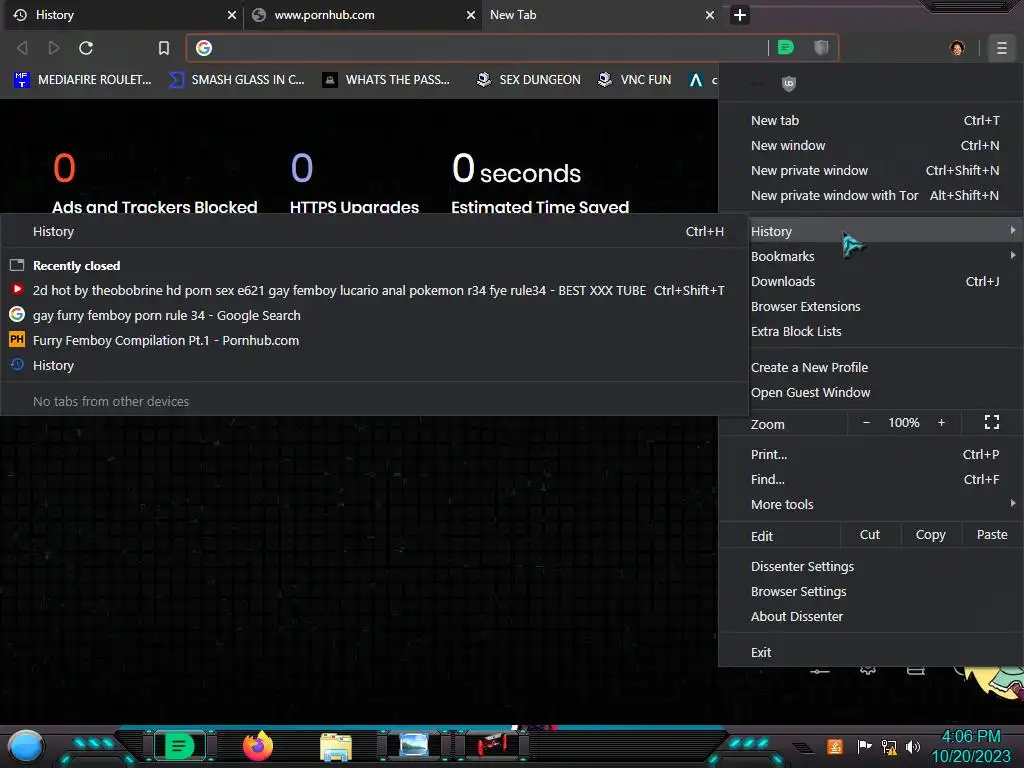Open the user profile avatar
Screen dimensions: 1024x768
pos(957,48)
